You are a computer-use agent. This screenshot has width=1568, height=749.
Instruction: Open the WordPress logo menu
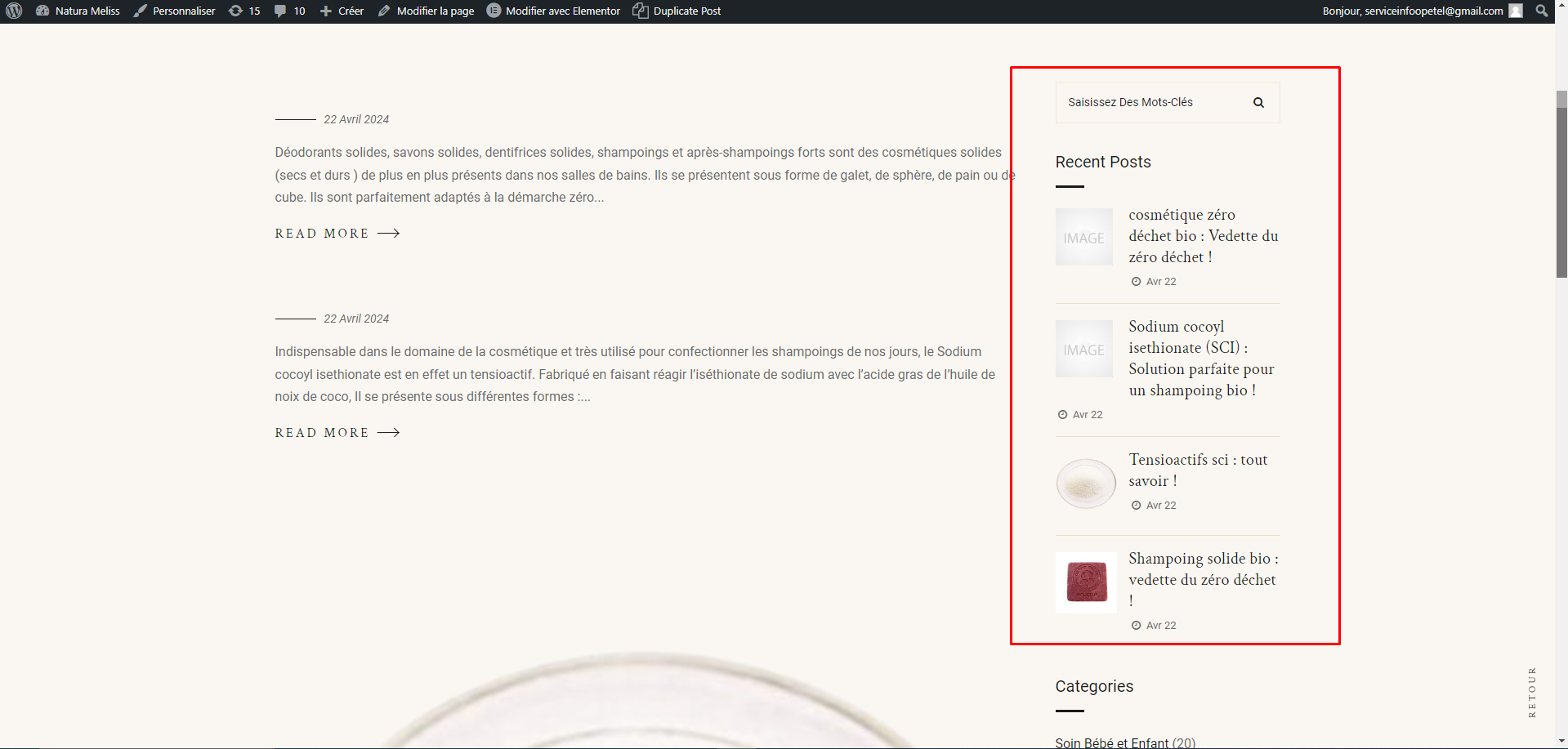coord(14,11)
